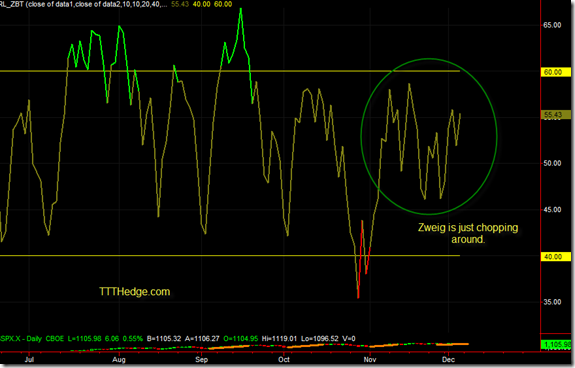This screenshot has width=575, height=368.
Task: Click the Nov date label
Action: coord(370,359)
